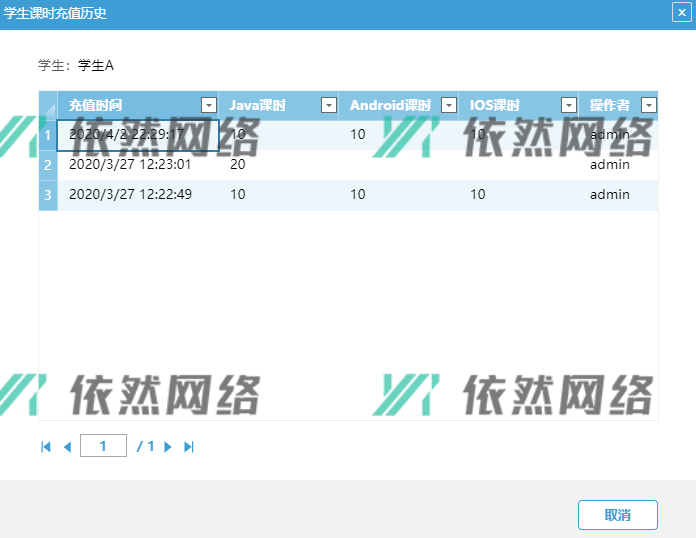The image size is (696, 538).
Task: Open 操作者 column filter dropdown
Action: coord(648,105)
